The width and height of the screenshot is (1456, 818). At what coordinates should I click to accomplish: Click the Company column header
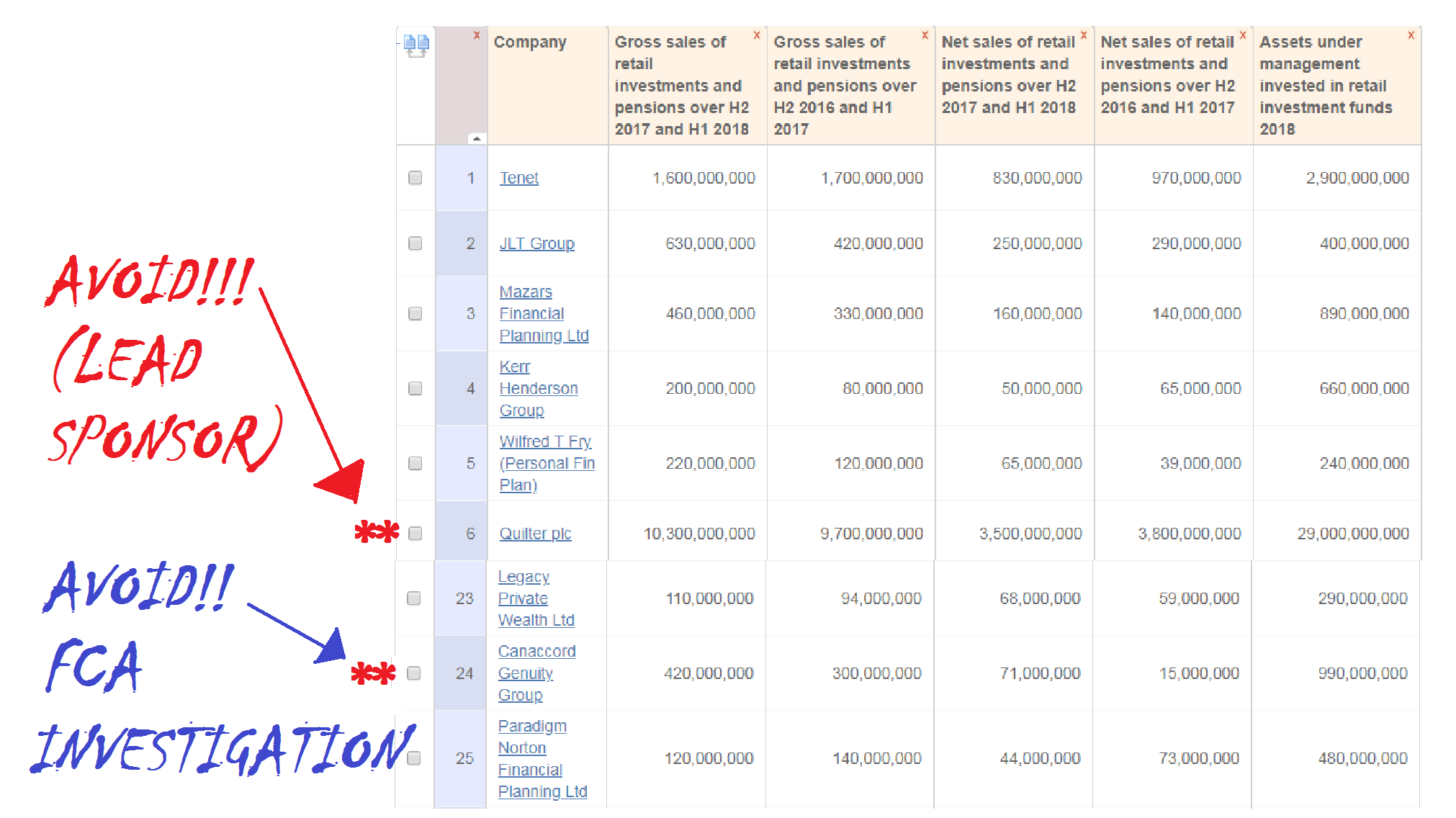(x=547, y=86)
